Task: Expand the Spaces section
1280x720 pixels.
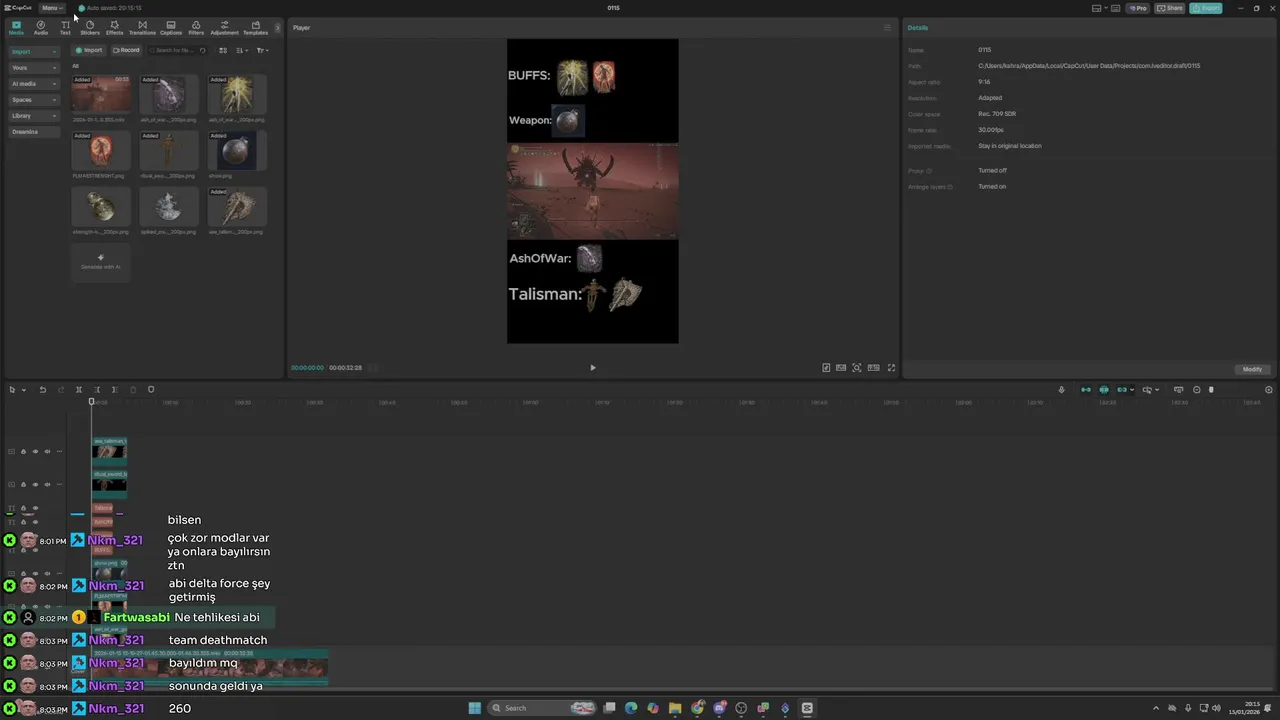Action: click(x=35, y=99)
